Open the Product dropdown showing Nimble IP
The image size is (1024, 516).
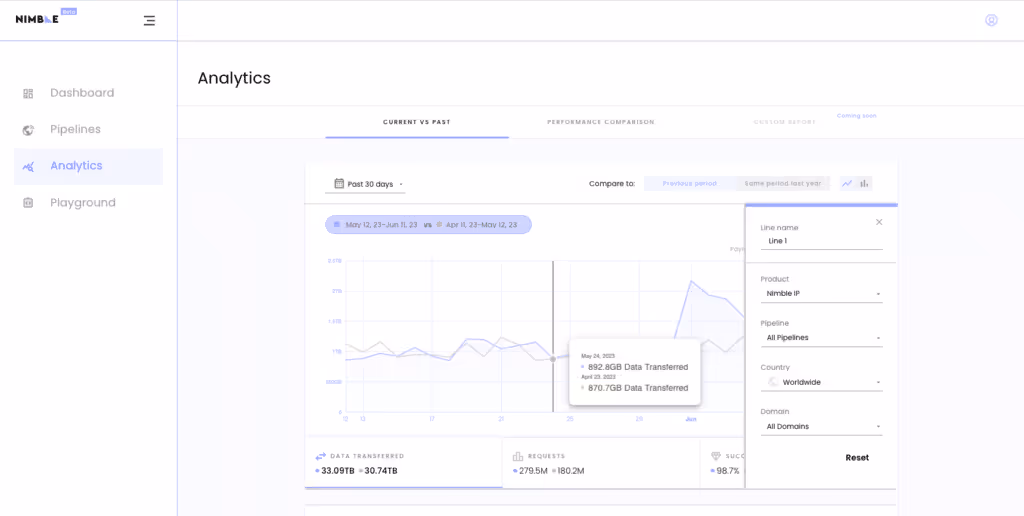click(822, 294)
